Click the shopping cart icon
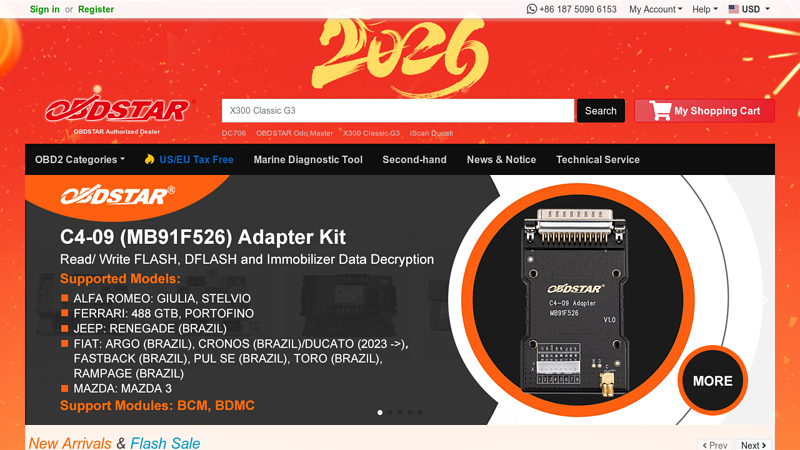 click(x=660, y=110)
